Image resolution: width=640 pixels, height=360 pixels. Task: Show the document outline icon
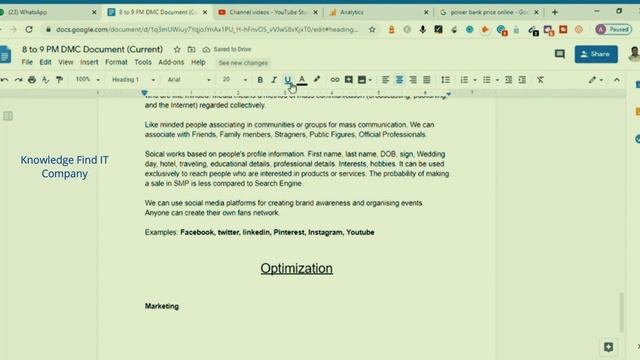pyautogui.click(x=8, y=116)
